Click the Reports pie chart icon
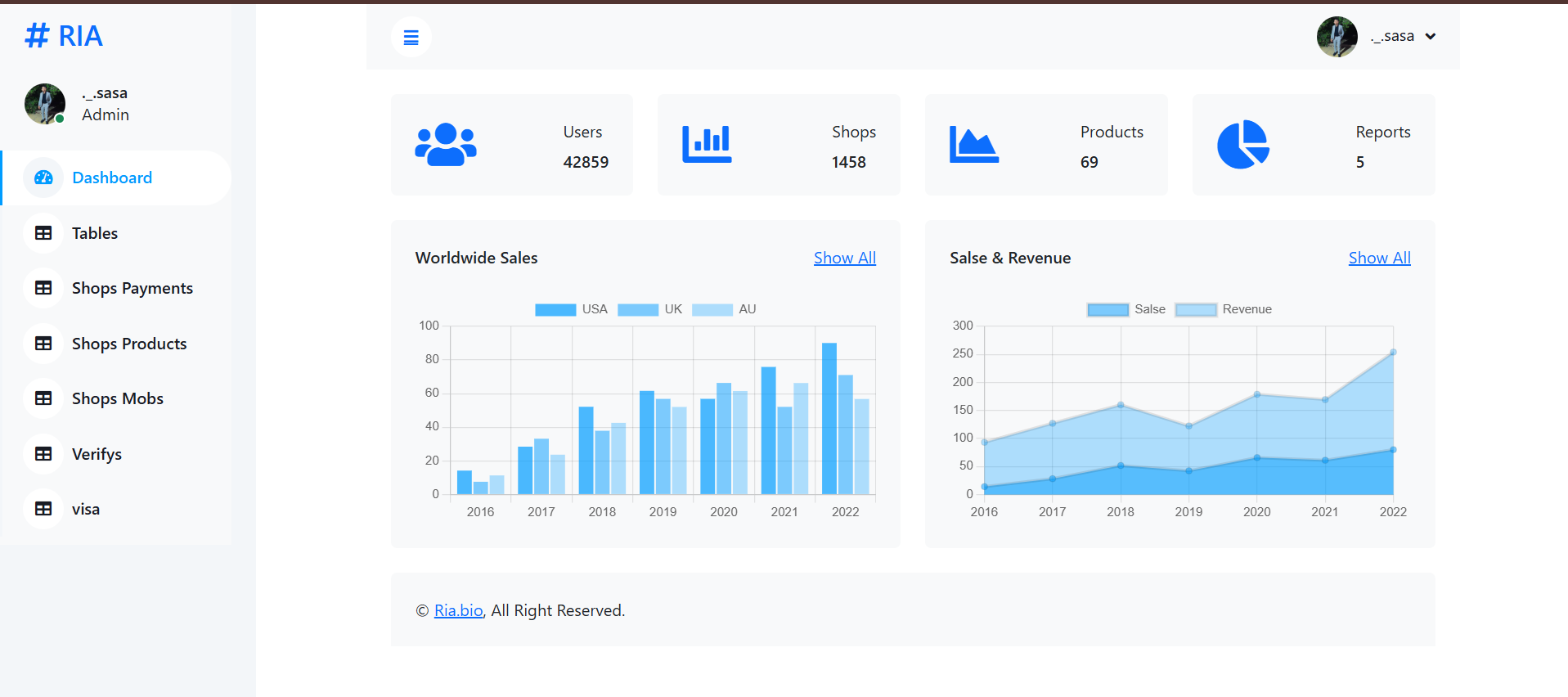1568x697 pixels. (x=1243, y=145)
